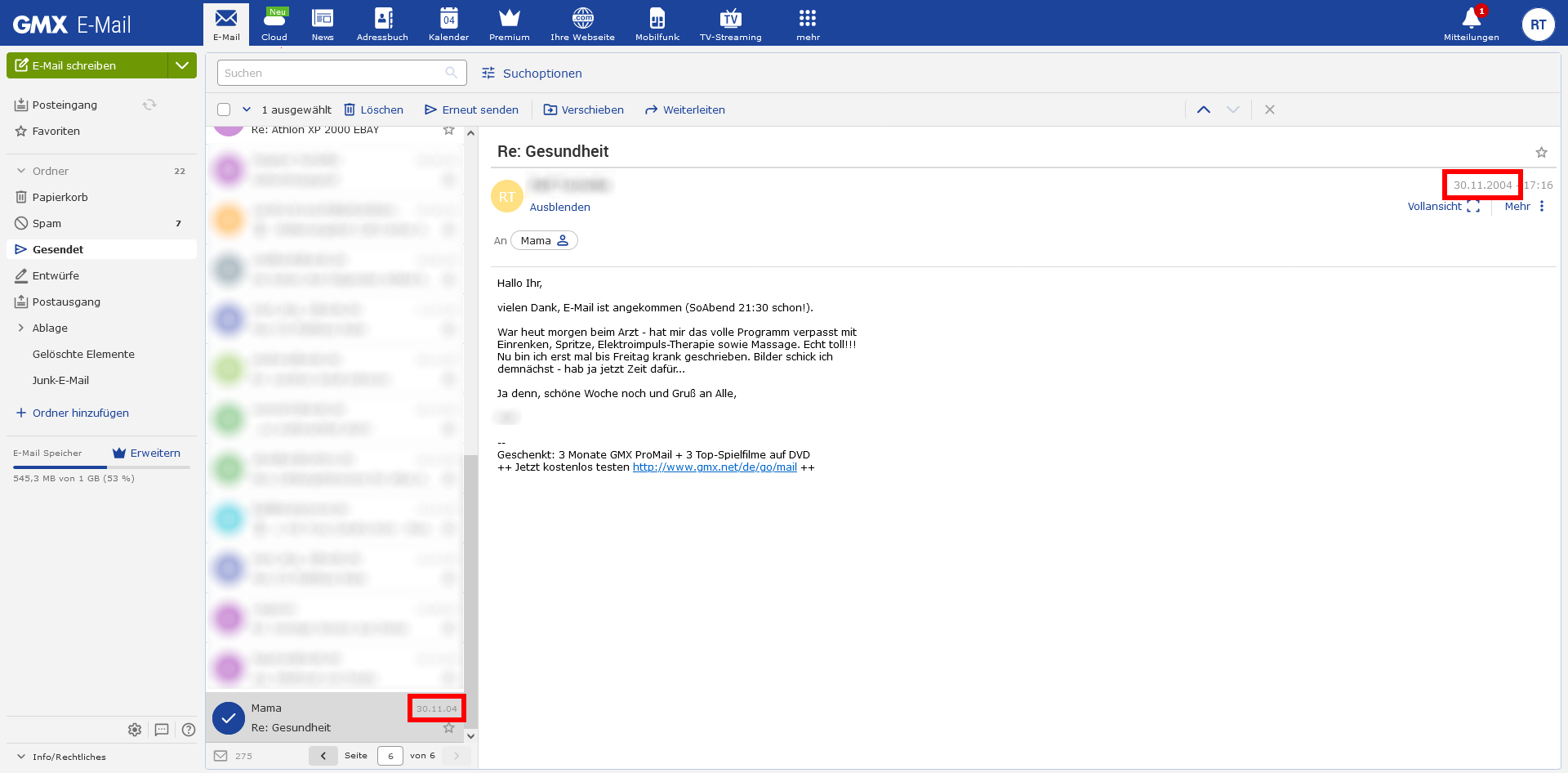Open the Kalender app
The width and height of the screenshot is (1568, 773).
[x=448, y=24]
